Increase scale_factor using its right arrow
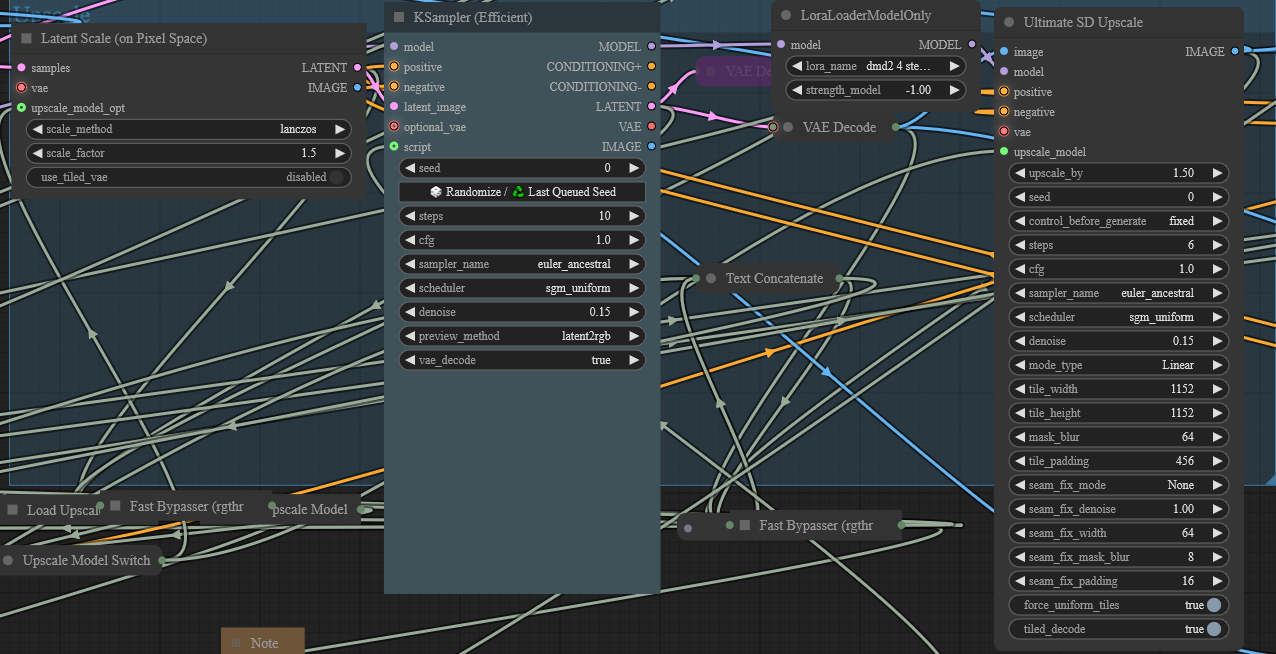The image size is (1276, 654). (340, 153)
